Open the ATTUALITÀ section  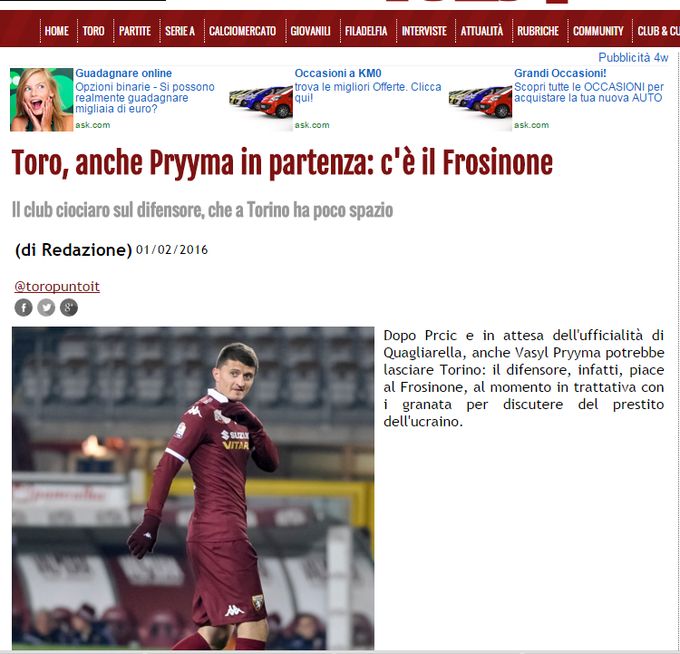click(482, 31)
